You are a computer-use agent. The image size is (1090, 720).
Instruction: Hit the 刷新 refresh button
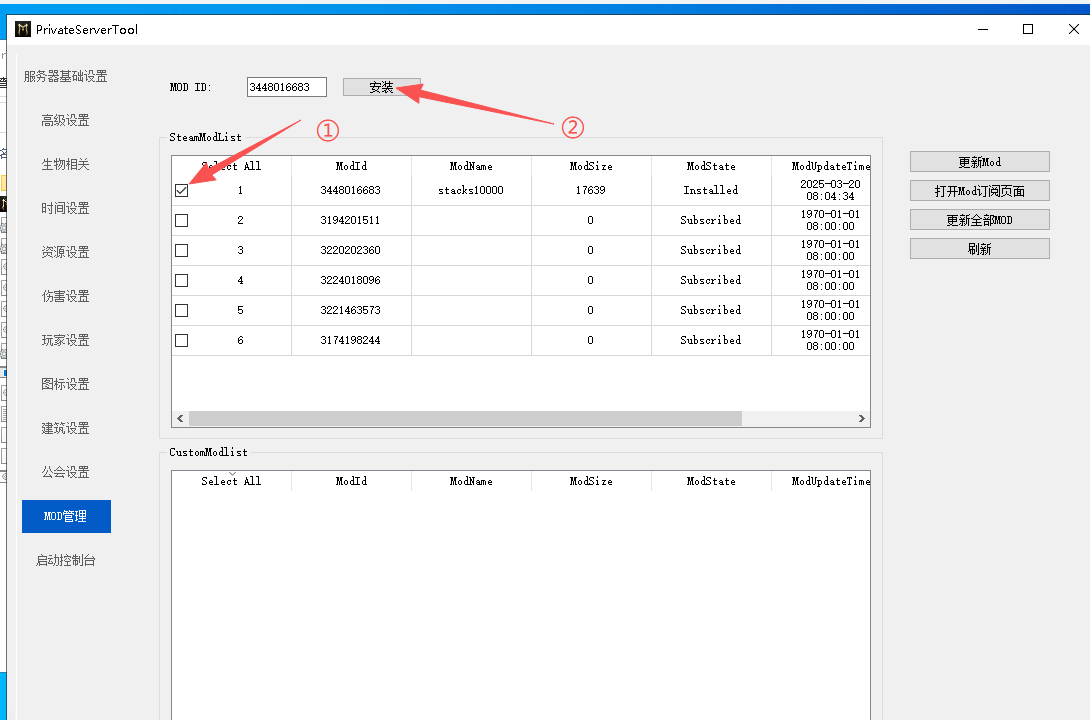(979, 248)
